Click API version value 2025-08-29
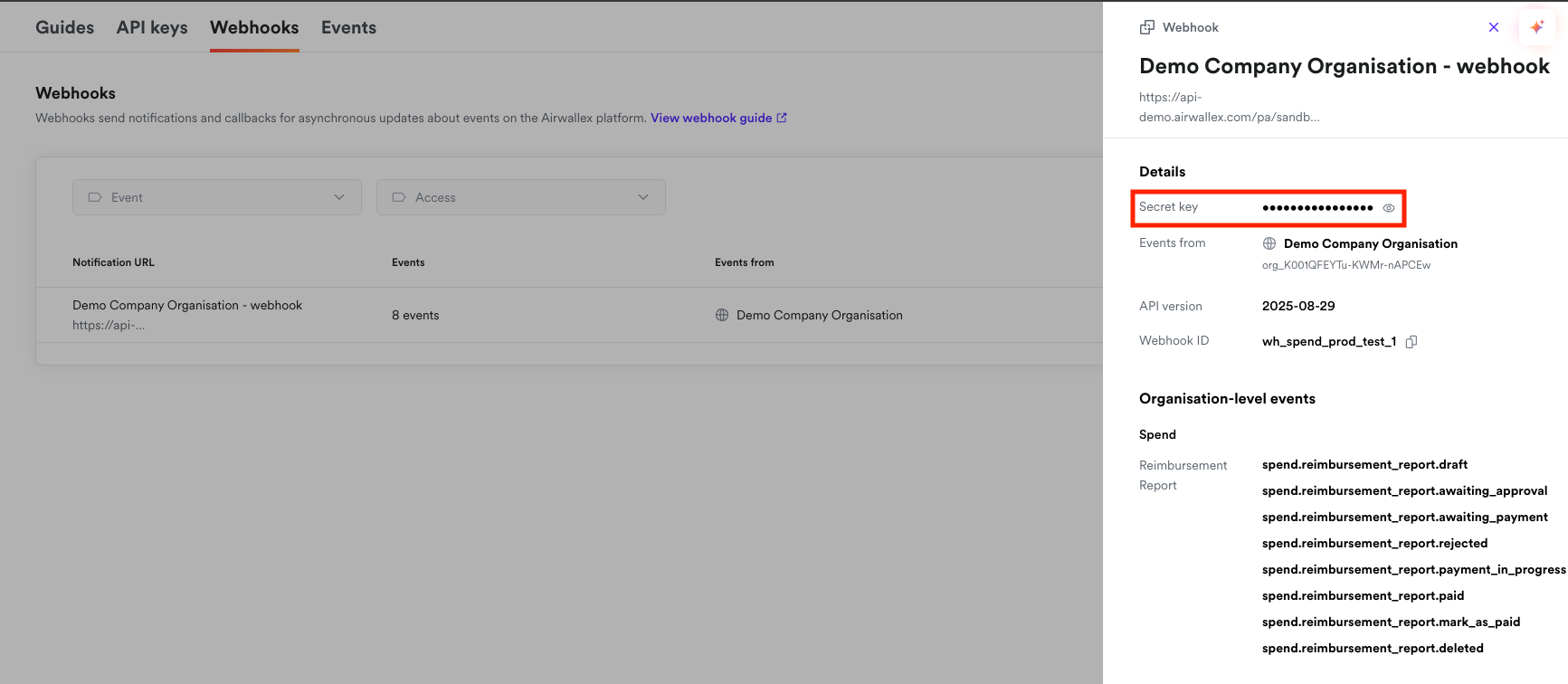Image resolution: width=1568 pixels, height=684 pixels. point(1298,306)
